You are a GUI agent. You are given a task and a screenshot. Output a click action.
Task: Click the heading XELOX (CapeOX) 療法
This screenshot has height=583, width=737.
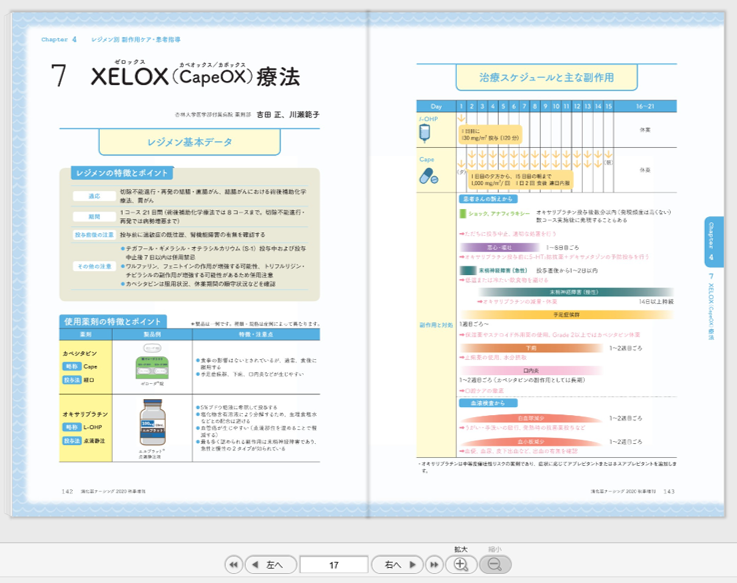[x=195, y=77]
